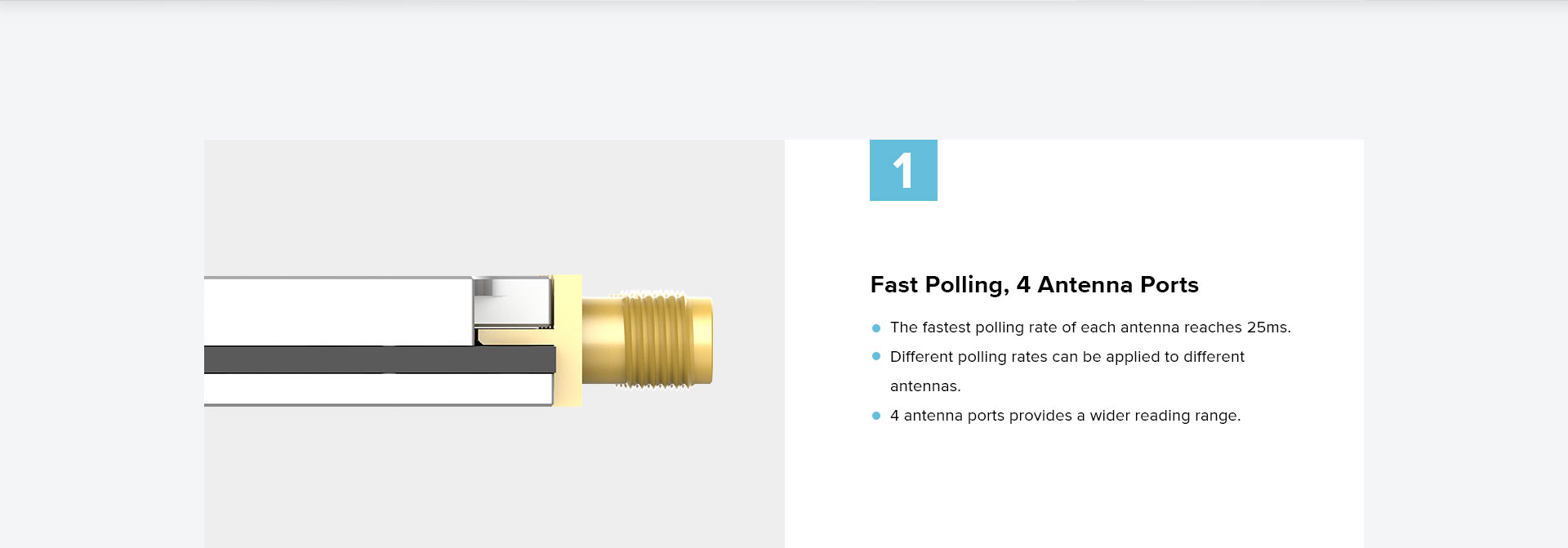Click the word antennas. on the wrapped line
This screenshot has width=1568, height=548.
click(925, 386)
